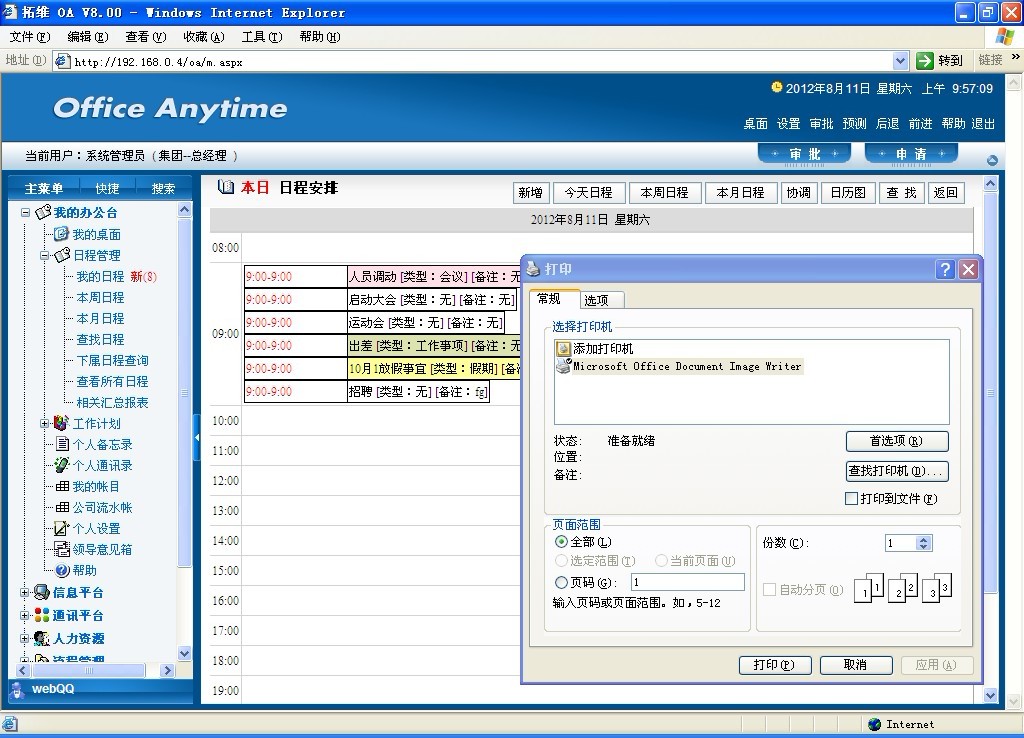Click the 个人设置 icon in the sidebar
This screenshot has height=738, width=1024.
coord(61,528)
